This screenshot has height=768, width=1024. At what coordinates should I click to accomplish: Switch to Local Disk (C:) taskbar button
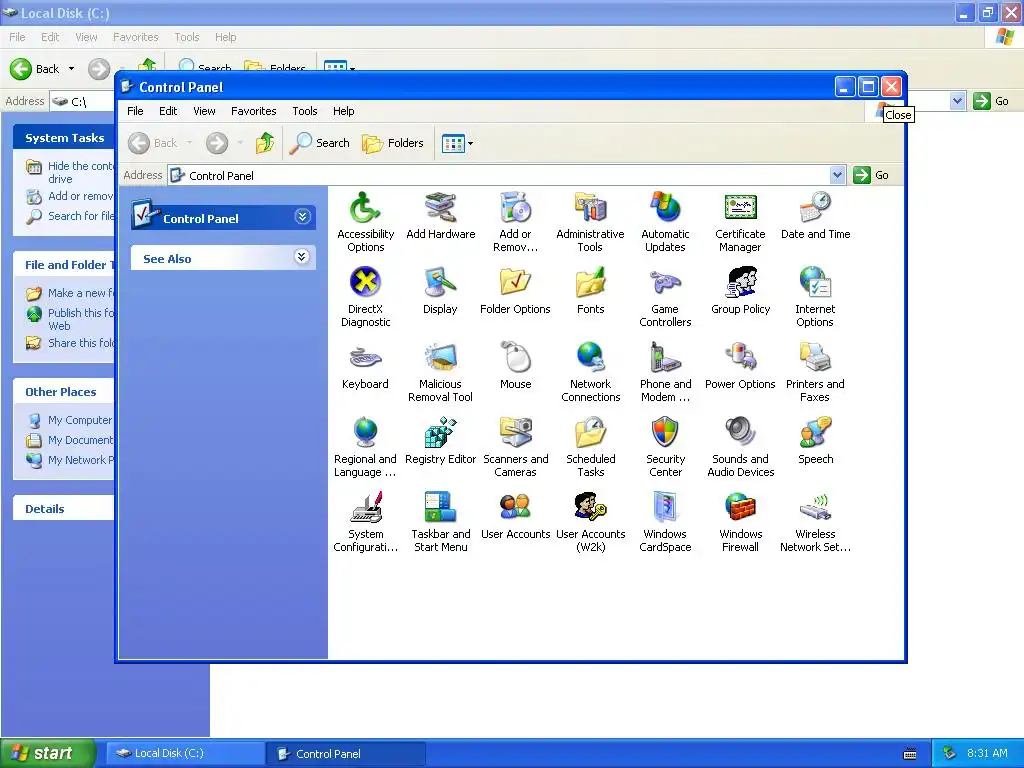(185, 753)
